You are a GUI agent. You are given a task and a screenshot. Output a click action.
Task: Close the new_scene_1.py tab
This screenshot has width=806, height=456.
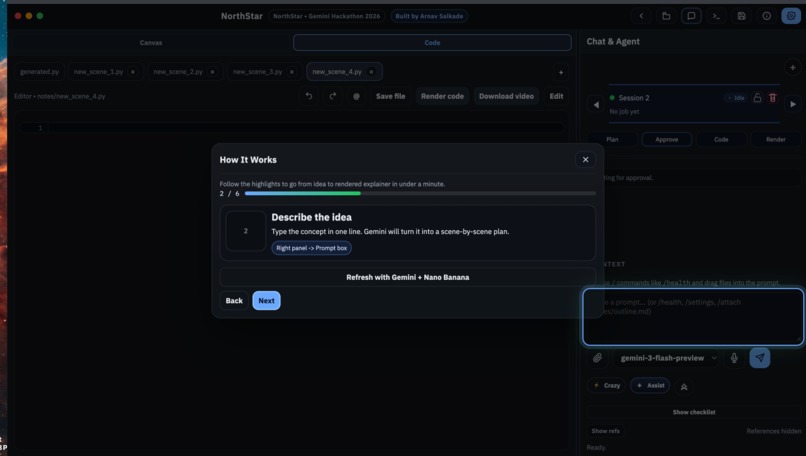tap(133, 72)
